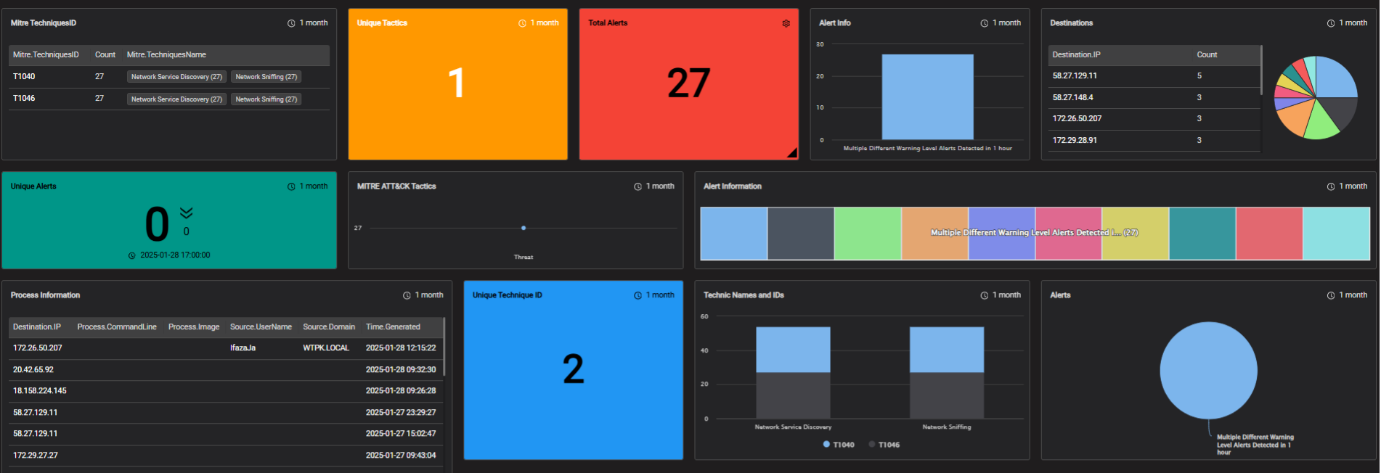Image resolution: width=1381 pixels, height=473 pixels.
Task: Click Network Service Discovery (27) tag in T1046 row
Action: point(178,99)
